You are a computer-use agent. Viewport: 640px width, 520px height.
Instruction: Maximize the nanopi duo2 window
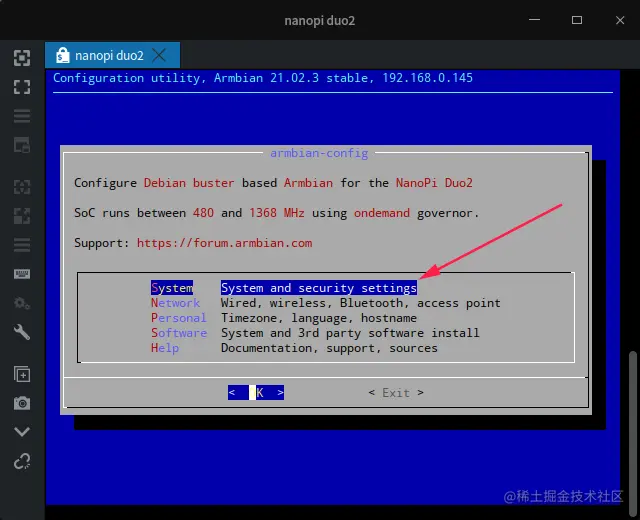[x=577, y=20]
